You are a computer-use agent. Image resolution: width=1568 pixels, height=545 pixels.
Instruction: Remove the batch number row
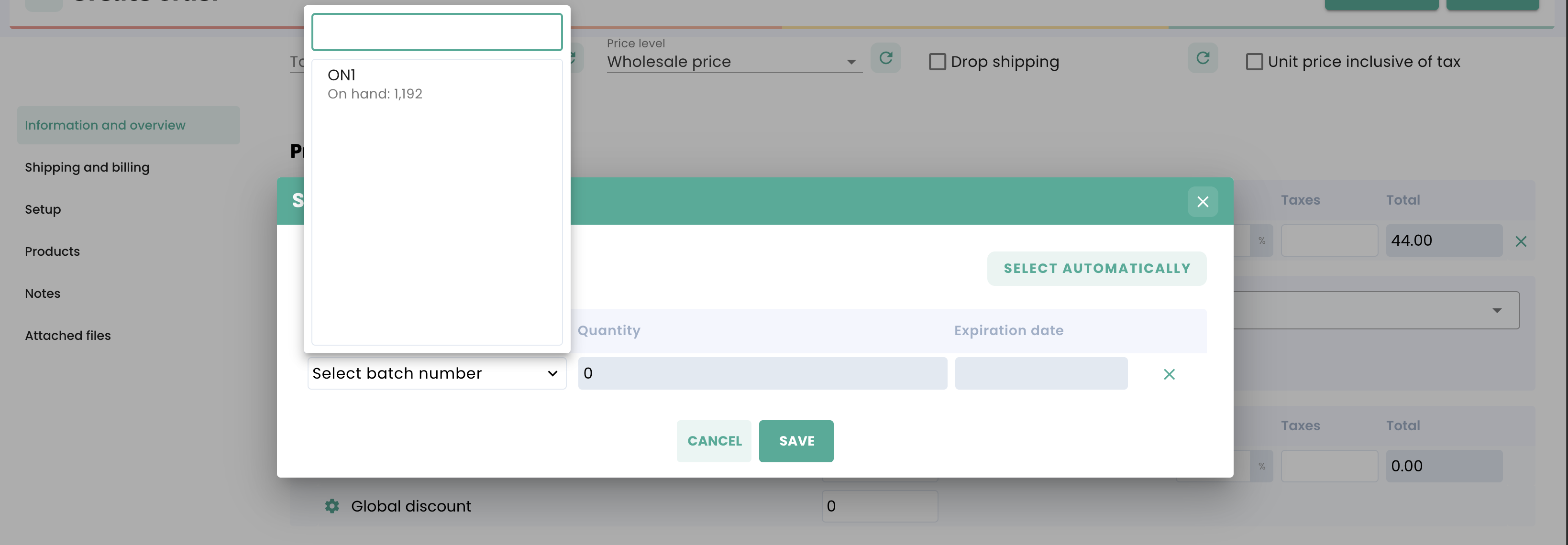(1169, 374)
